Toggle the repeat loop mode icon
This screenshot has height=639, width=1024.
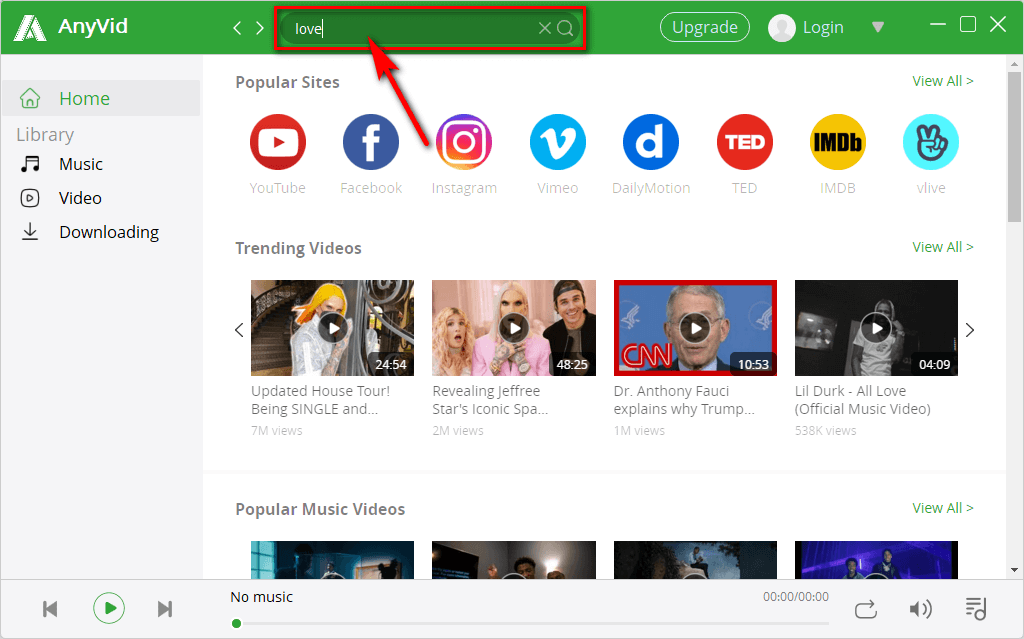point(865,610)
